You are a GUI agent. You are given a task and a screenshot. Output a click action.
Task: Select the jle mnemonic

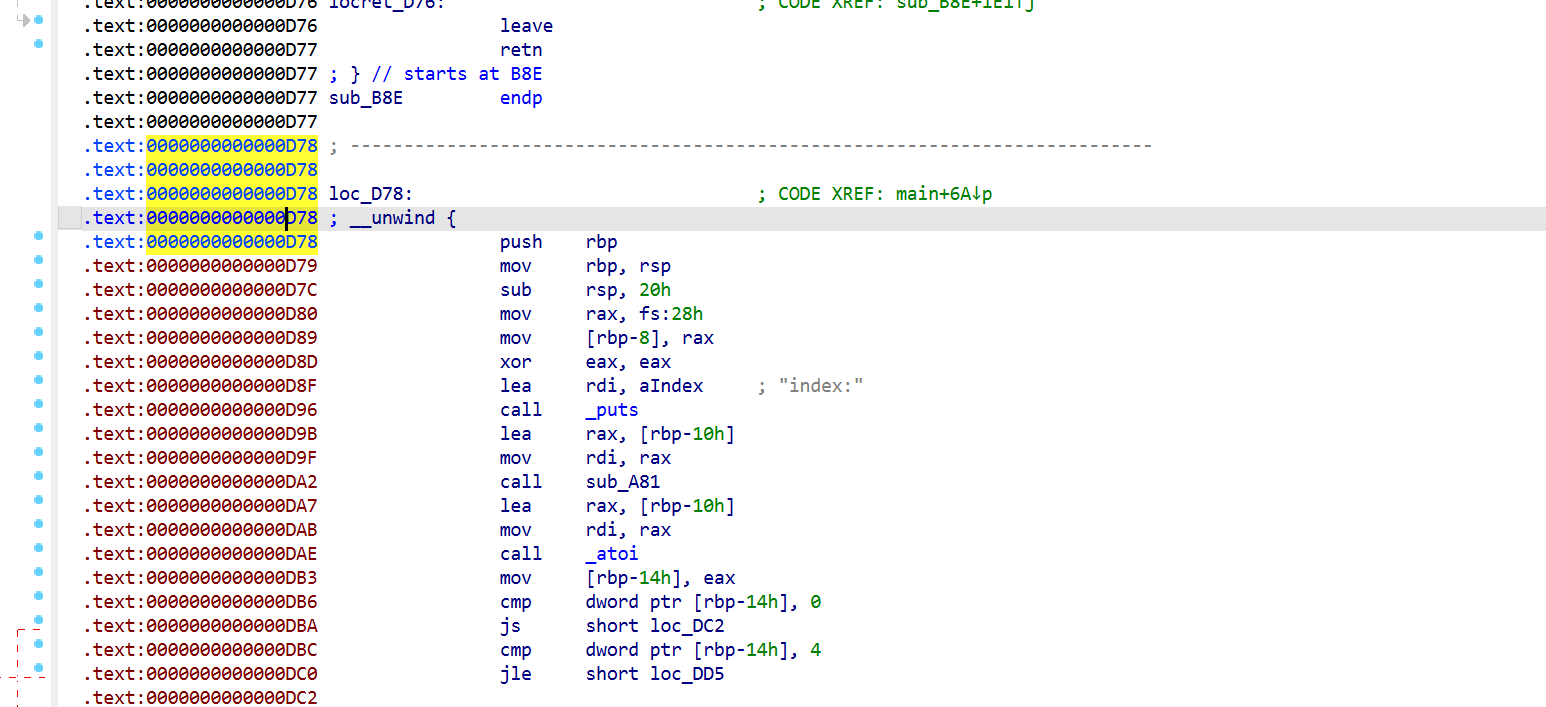(x=516, y=674)
